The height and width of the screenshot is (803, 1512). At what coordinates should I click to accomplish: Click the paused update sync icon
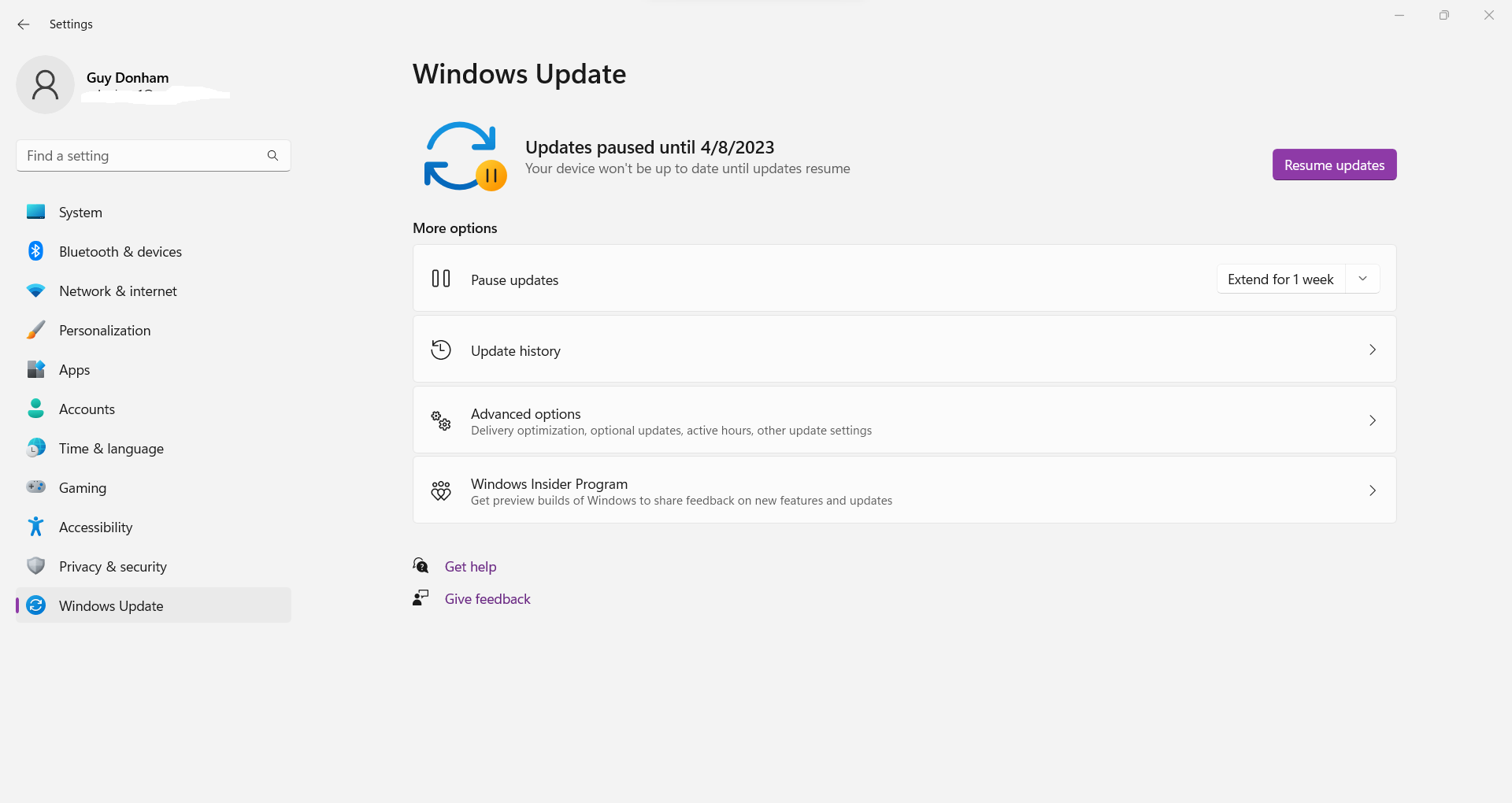tap(465, 156)
